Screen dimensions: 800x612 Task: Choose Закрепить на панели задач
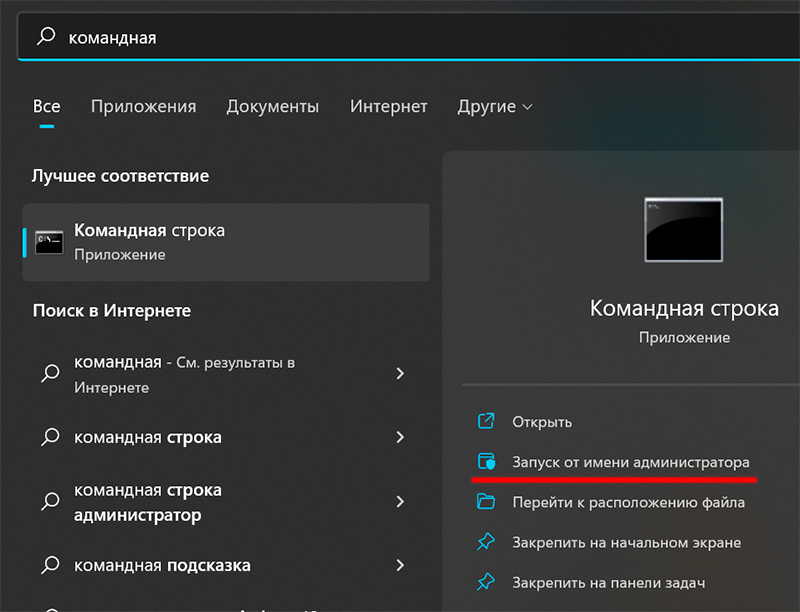tap(609, 582)
